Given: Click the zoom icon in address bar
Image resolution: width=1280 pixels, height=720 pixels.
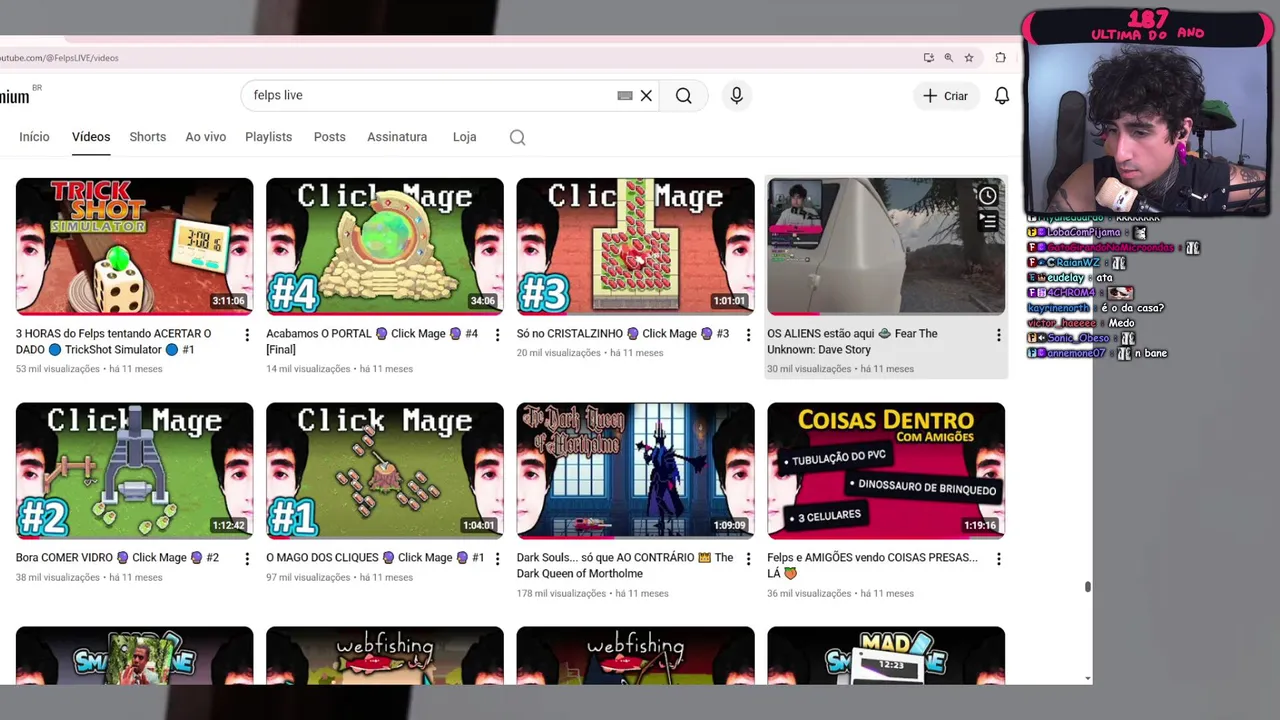Looking at the screenshot, I should (x=948, y=58).
